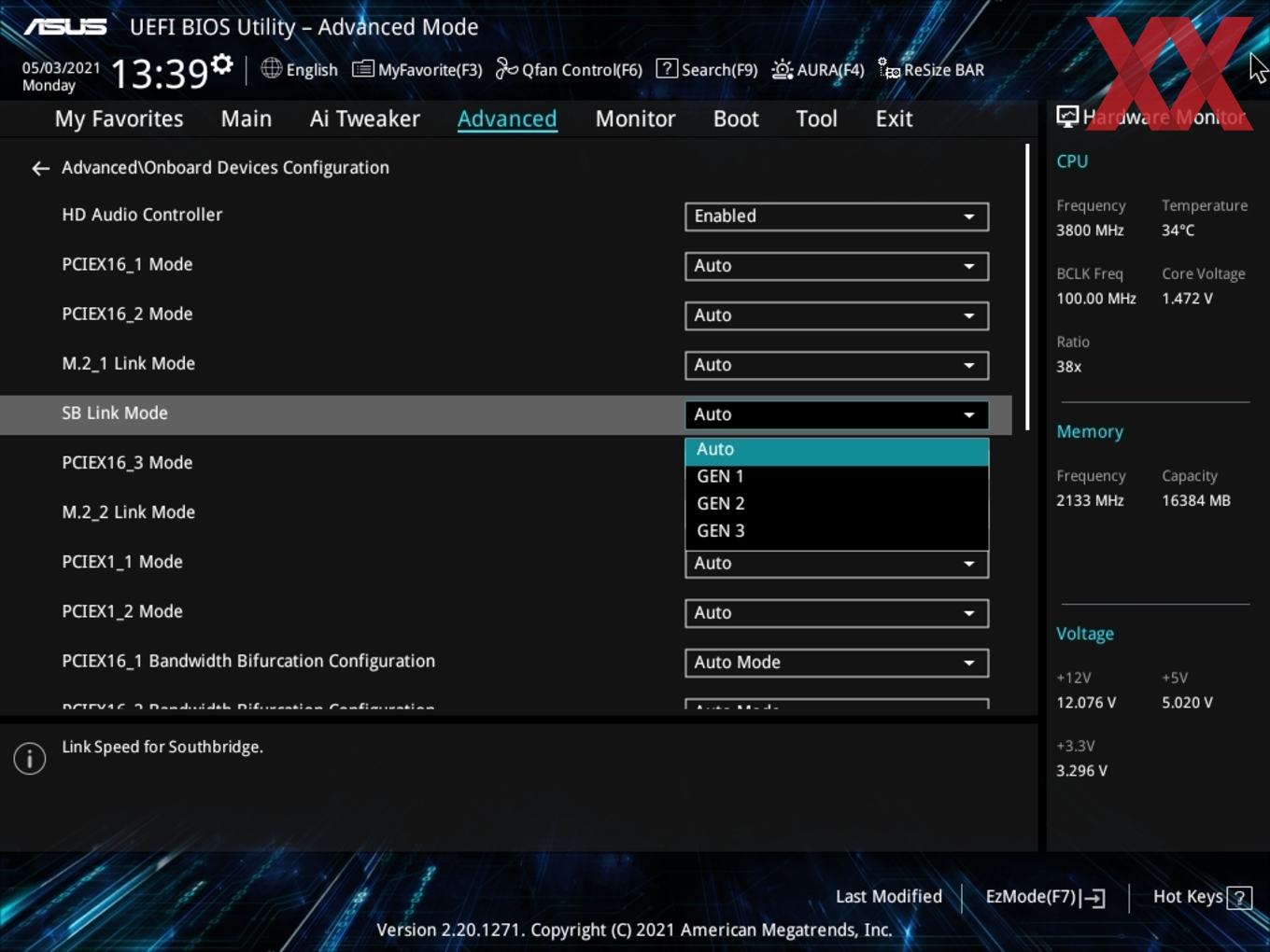Viewport: 1270px width, 952px height.
Task: Click the 13:39 clock display
Action: point(159,73)
